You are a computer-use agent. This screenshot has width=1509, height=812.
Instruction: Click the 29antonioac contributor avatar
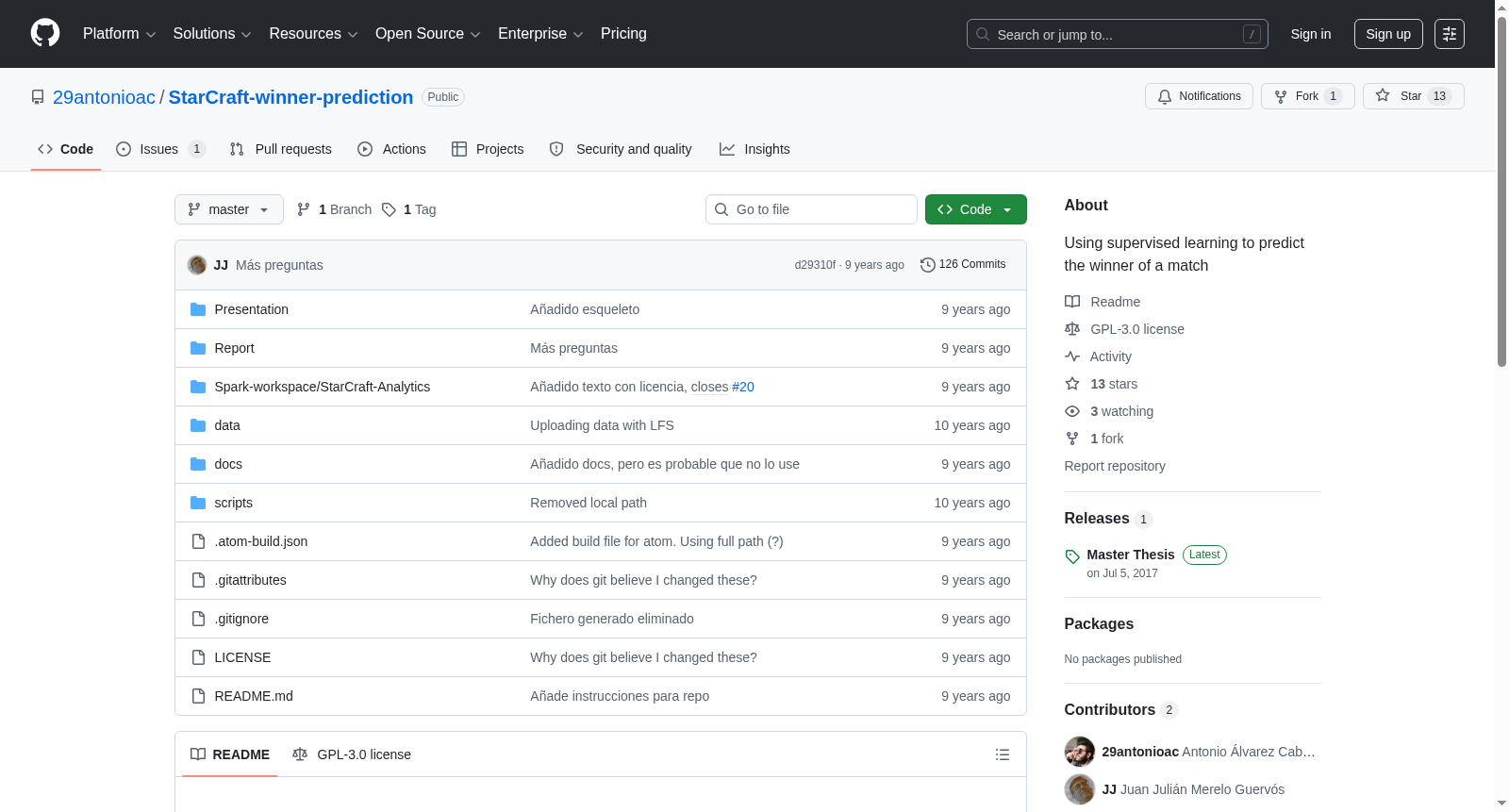click(x=1080, y=752)
